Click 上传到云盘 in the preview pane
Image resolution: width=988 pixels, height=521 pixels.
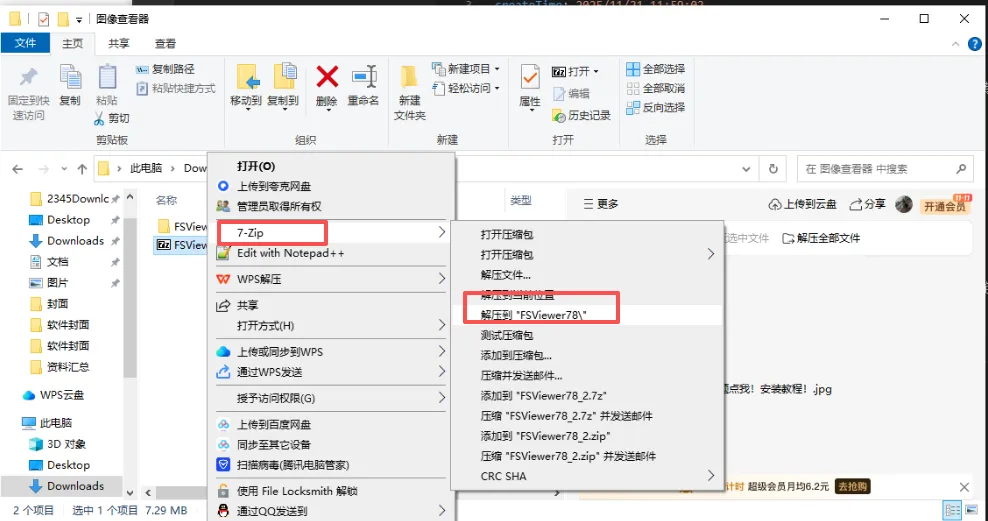pos(803,204)
